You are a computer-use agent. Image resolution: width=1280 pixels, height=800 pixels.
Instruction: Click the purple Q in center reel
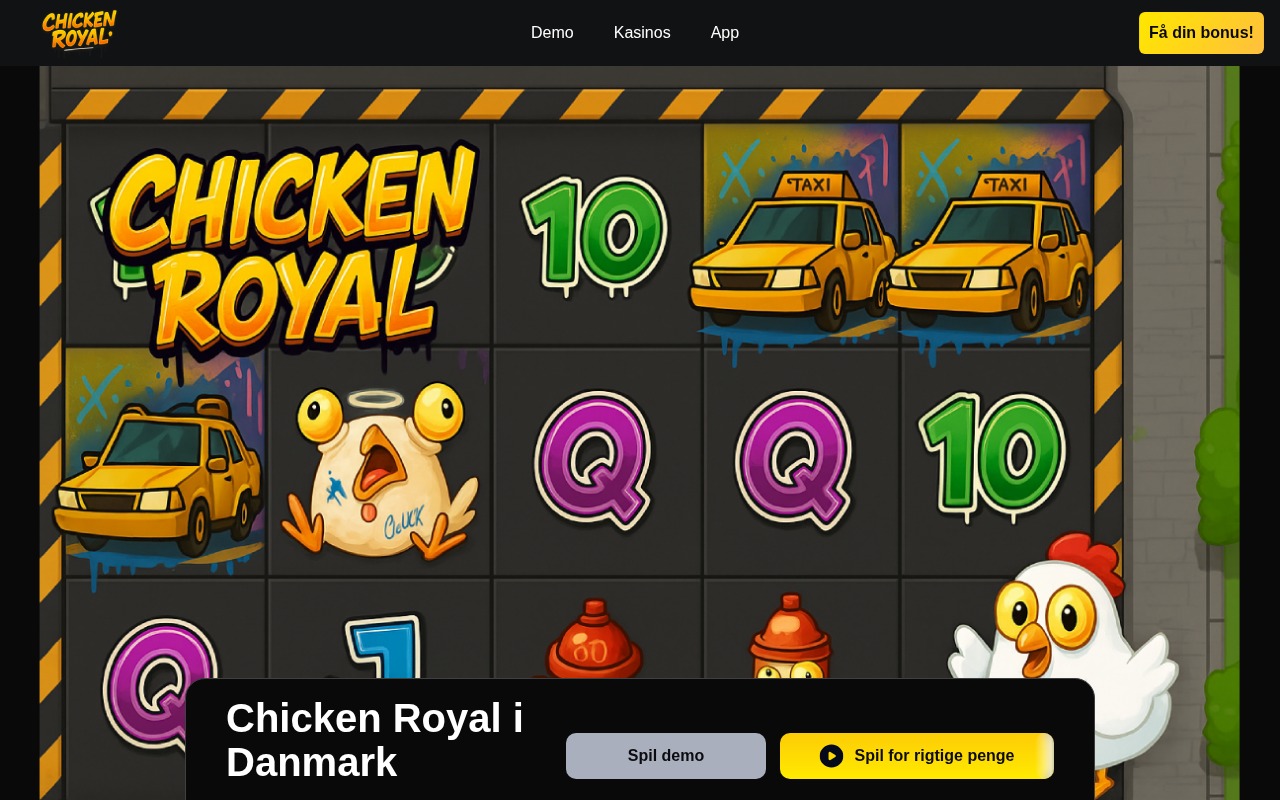click(x=594, y=461)
